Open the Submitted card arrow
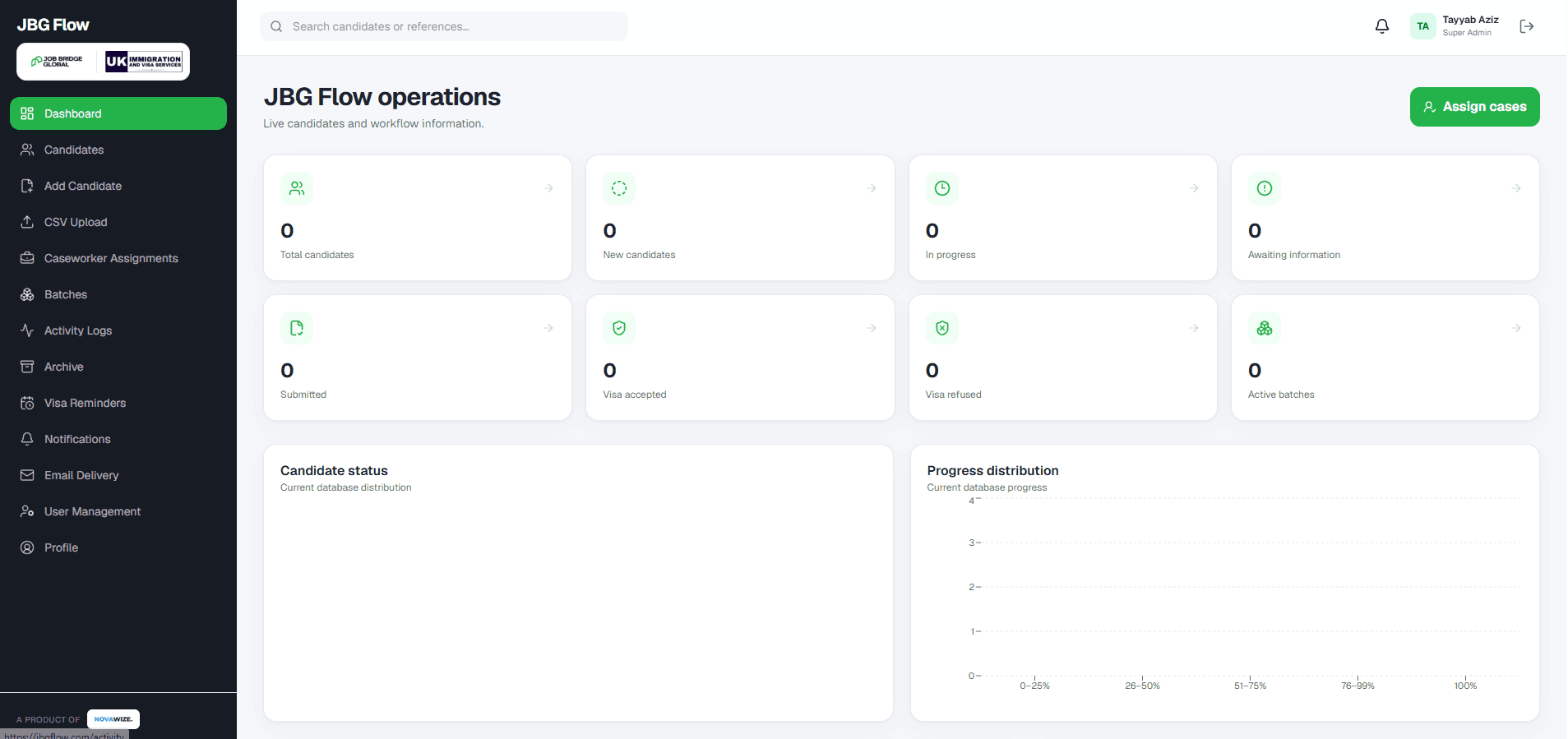 coord(548,328)
